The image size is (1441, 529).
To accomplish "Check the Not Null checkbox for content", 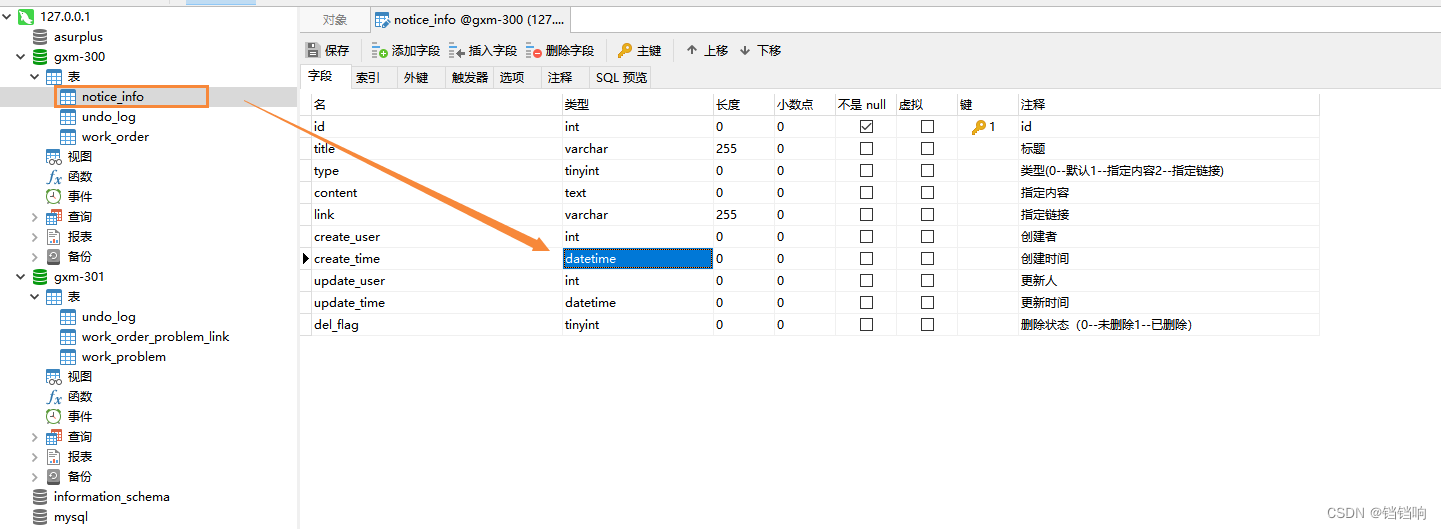I will click(x=866, y=193).
